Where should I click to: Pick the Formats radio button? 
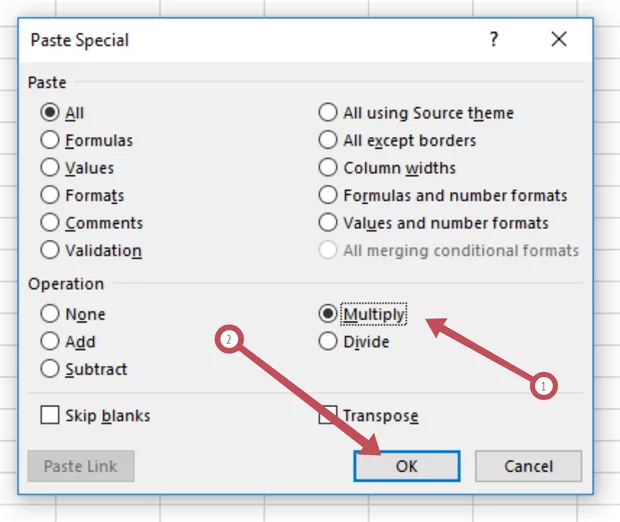(x=50, y=196)
